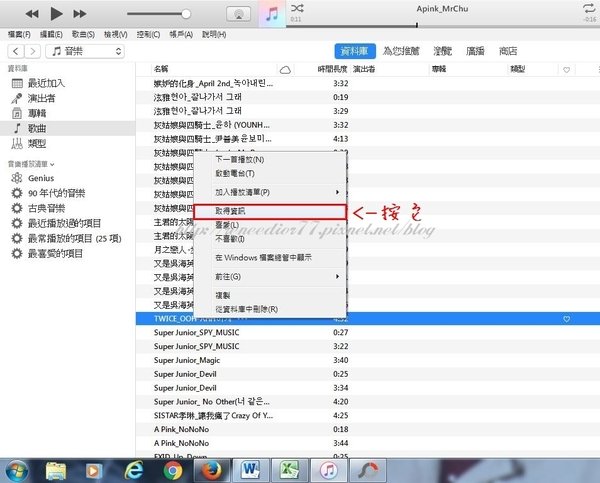Open the 最喜愛的項目 playlist
This screenshot has width=600, height=483.
tap(67, 253)
